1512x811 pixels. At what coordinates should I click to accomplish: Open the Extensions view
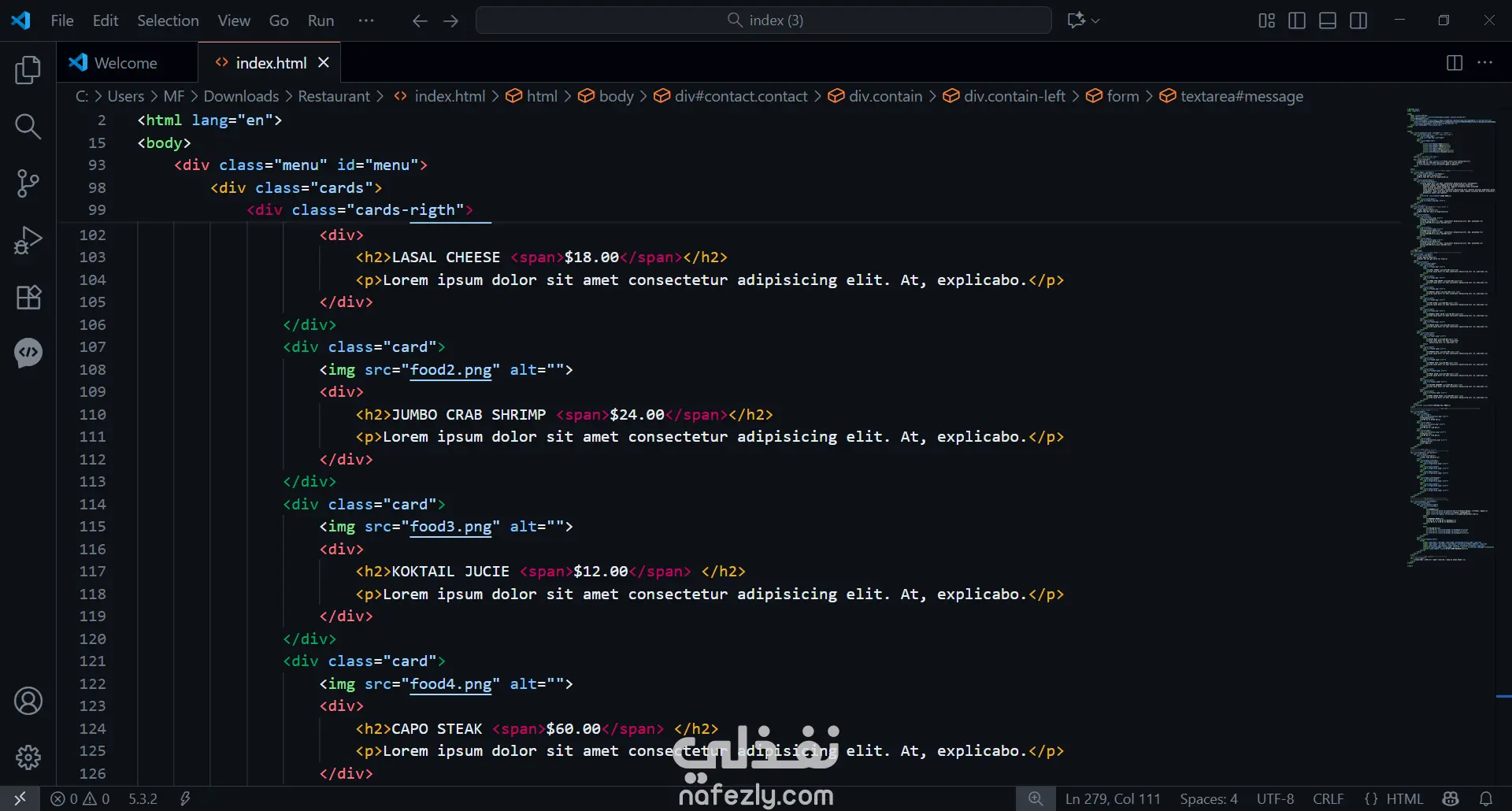28,297
